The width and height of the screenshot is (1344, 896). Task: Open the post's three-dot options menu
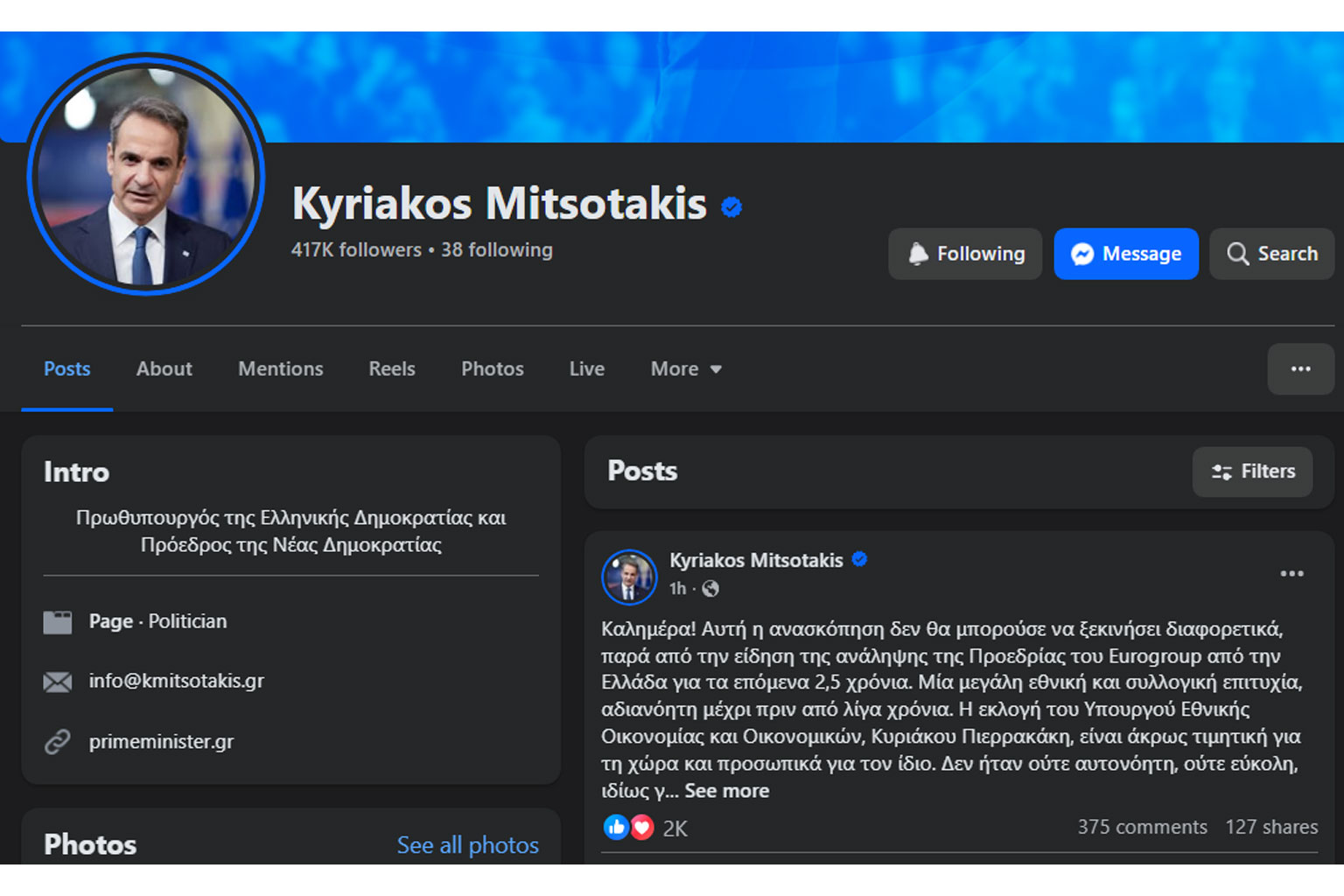[1292, 574]
